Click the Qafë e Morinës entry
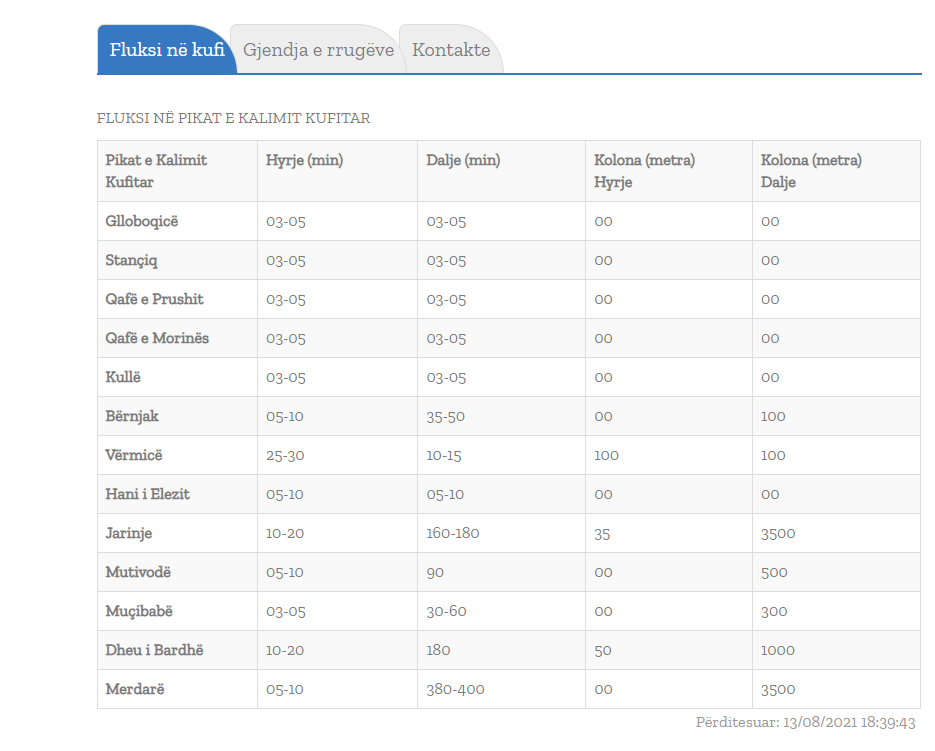Image resolution: width=935 pixels, height=751 pixels. pos(157,338)
